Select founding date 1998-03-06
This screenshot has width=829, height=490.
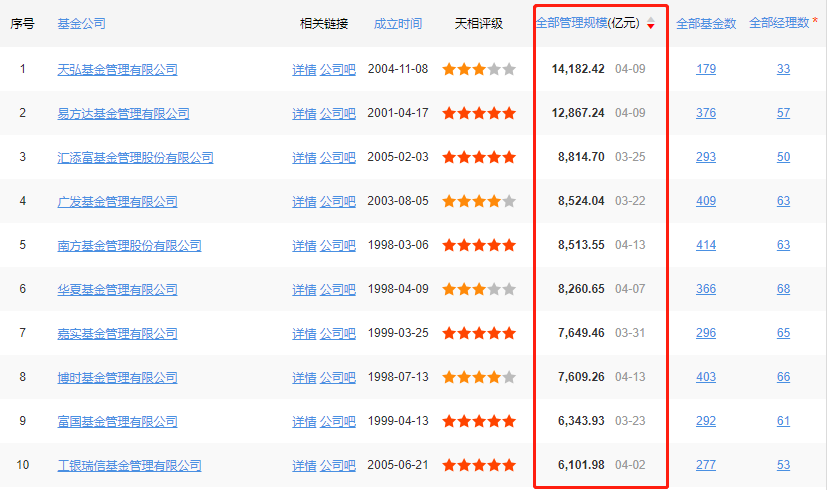(x=398, y=245)
